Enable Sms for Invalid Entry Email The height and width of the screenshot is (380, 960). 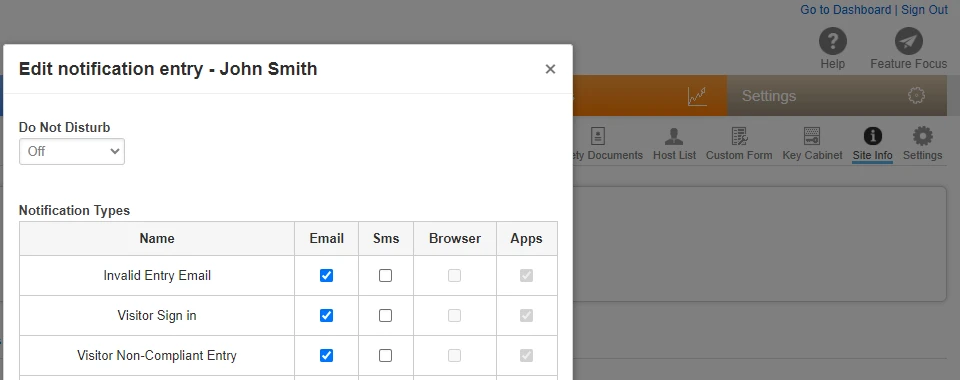tap(385, 275)
